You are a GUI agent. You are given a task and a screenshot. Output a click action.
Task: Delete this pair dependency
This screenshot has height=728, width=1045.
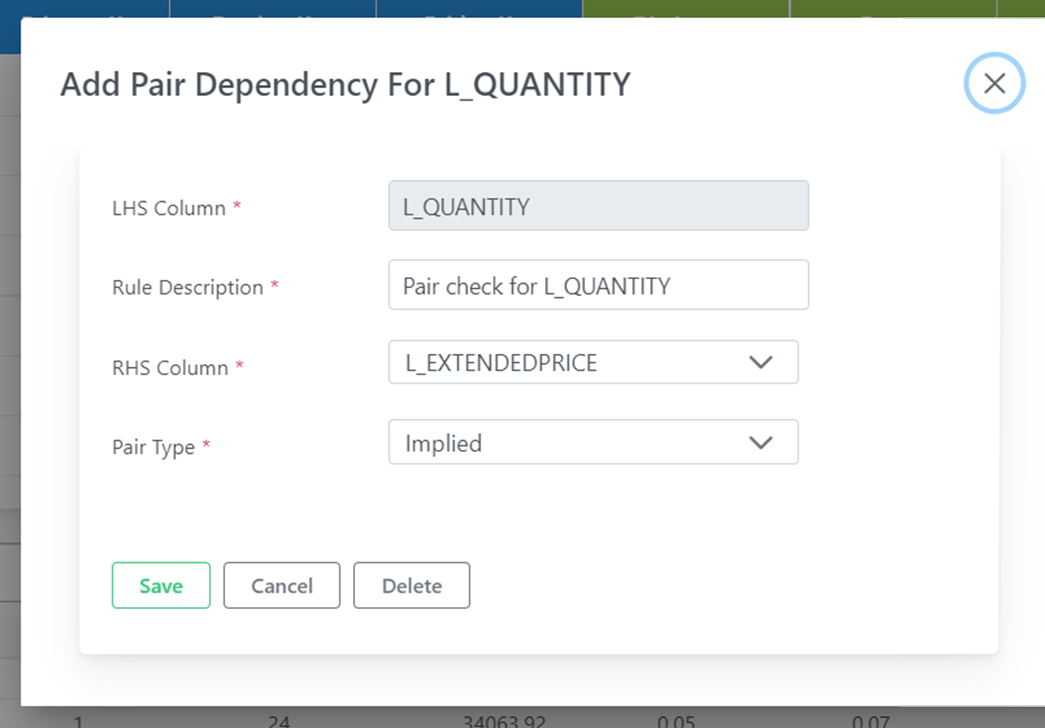click(x=411, y=586)
